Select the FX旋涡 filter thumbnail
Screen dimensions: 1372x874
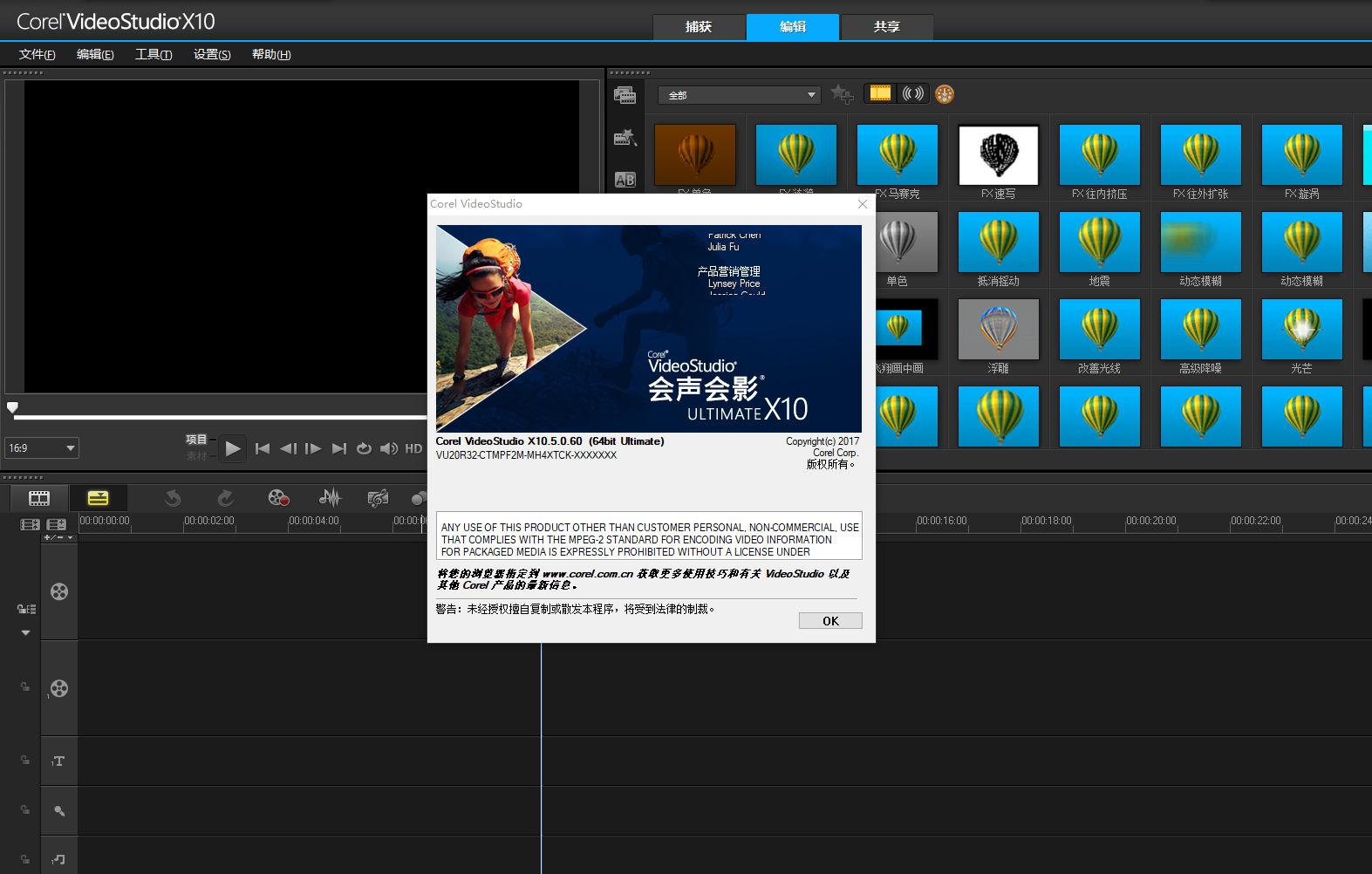click(x=1302, y=155)
